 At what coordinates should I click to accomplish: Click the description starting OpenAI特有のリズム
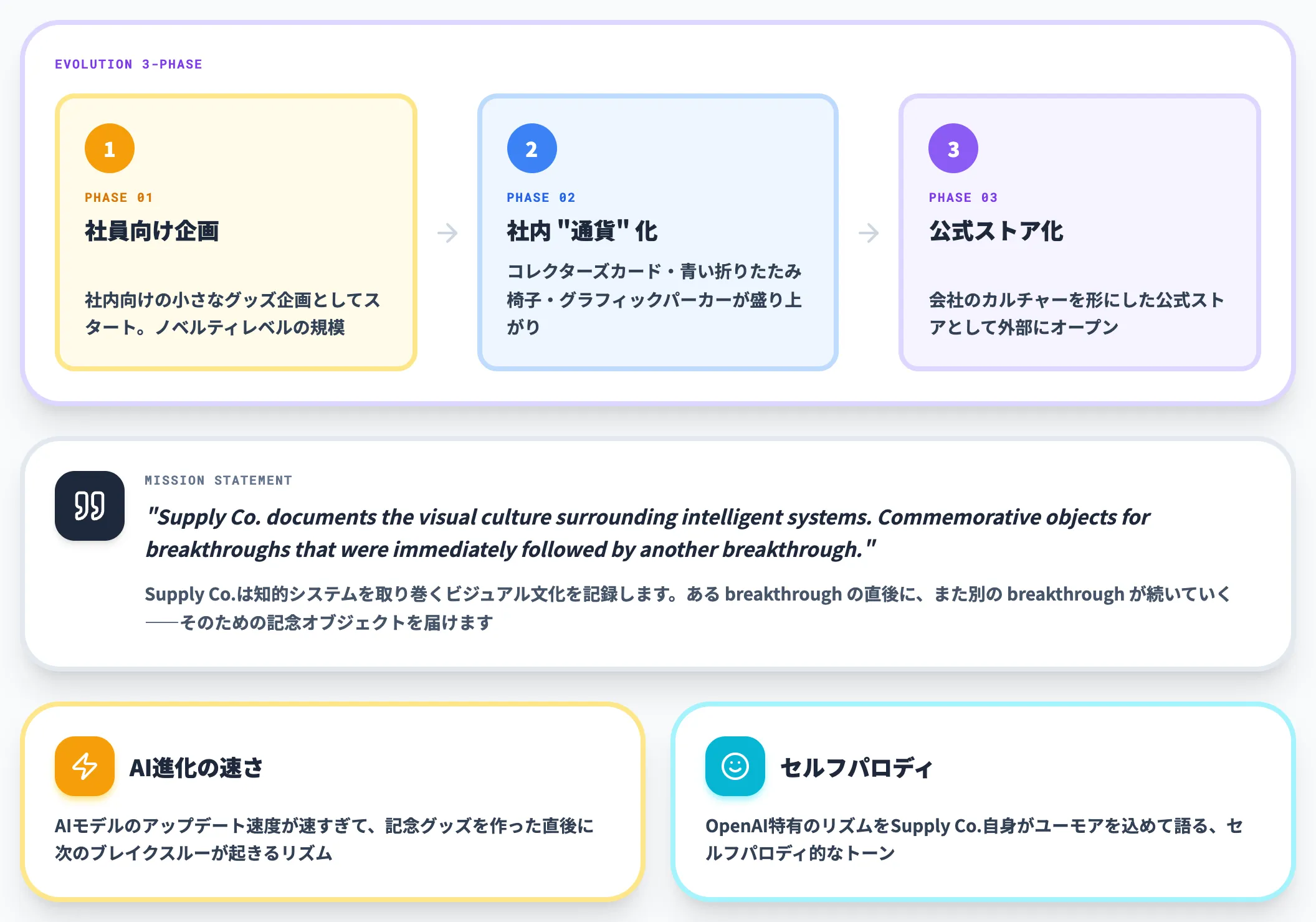tap(975, 839)
